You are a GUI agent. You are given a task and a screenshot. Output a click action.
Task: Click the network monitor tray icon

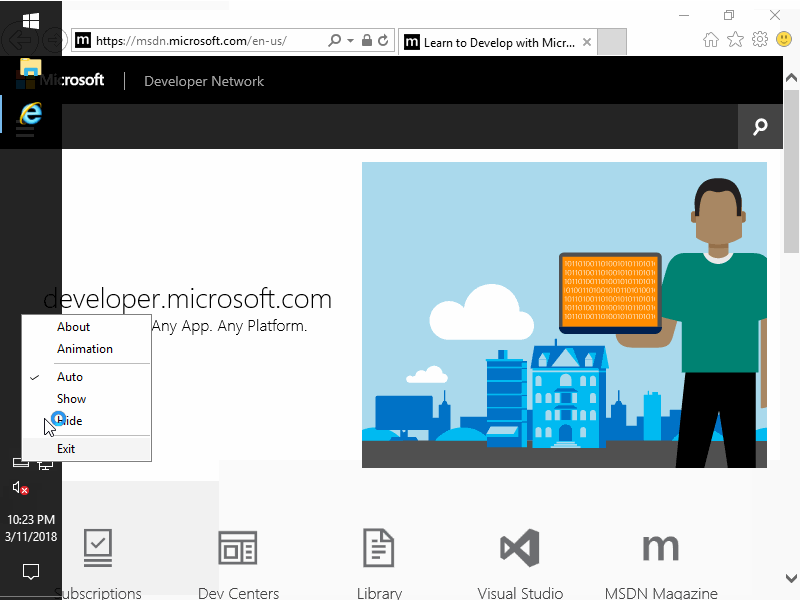click(45, 465)
